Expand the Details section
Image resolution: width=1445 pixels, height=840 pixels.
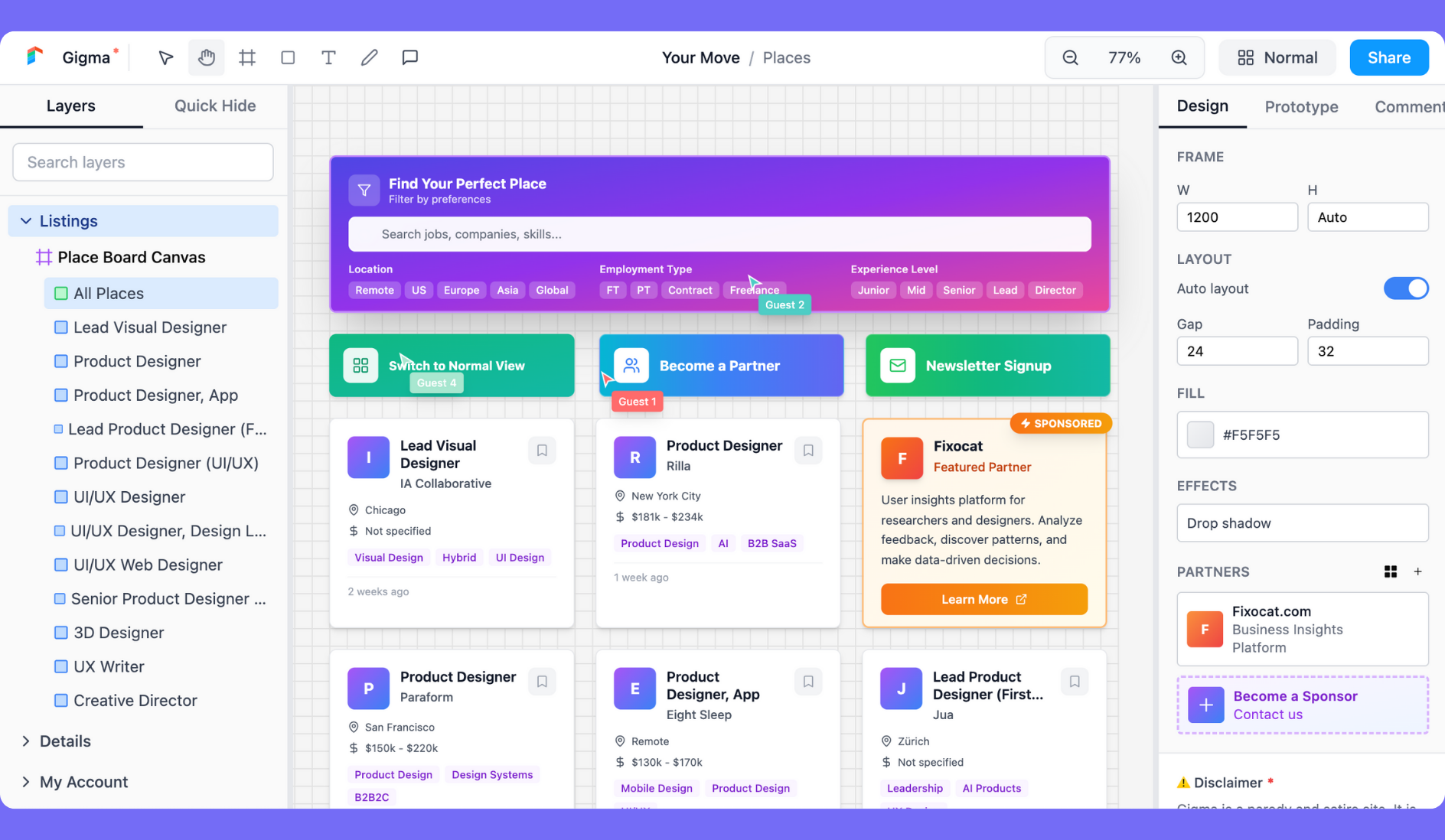(x=25, y=741)
